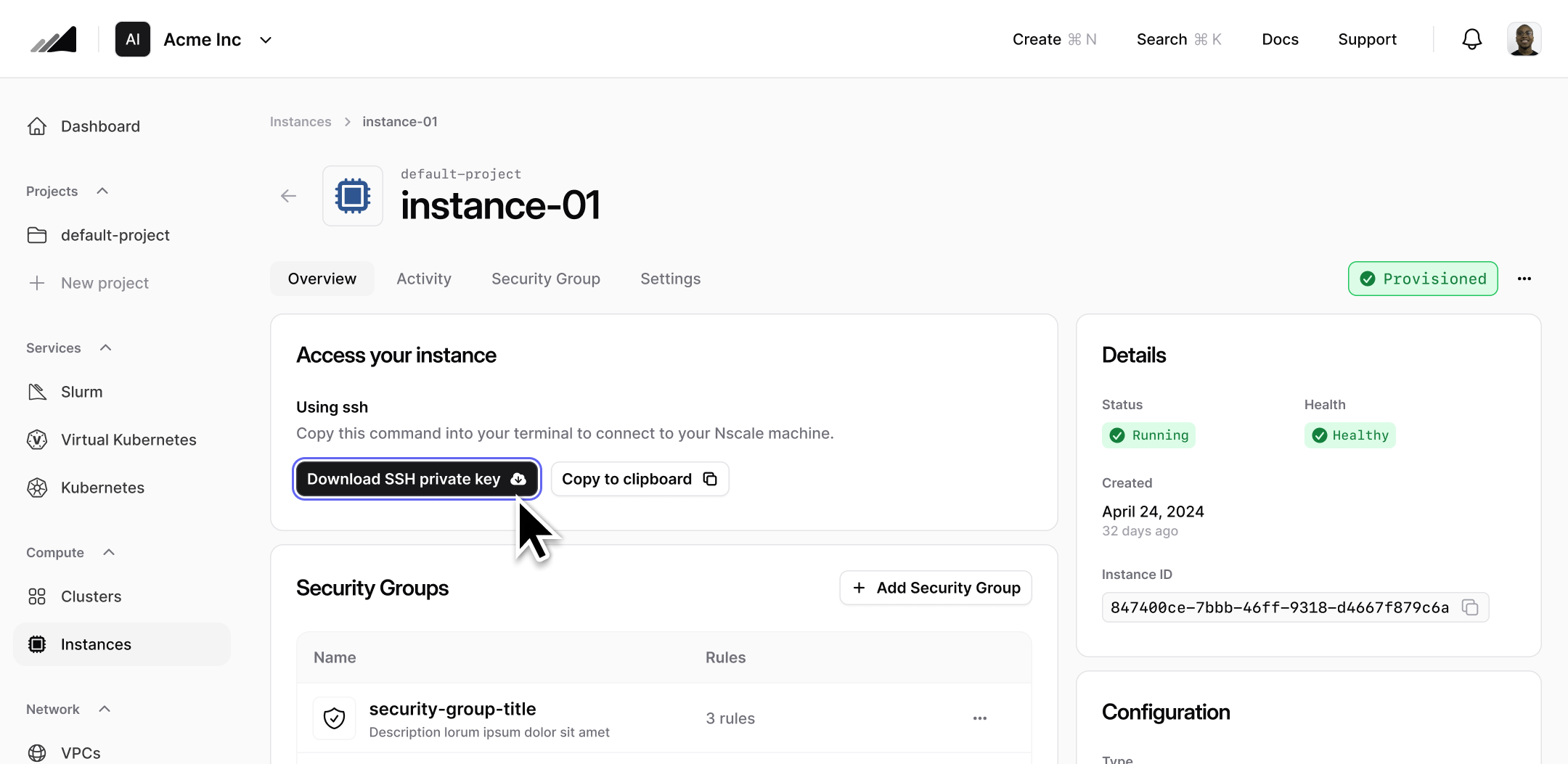The image size is (1568, 764).
Task: Switch to the Activity tab
Action: coord(424,279)
